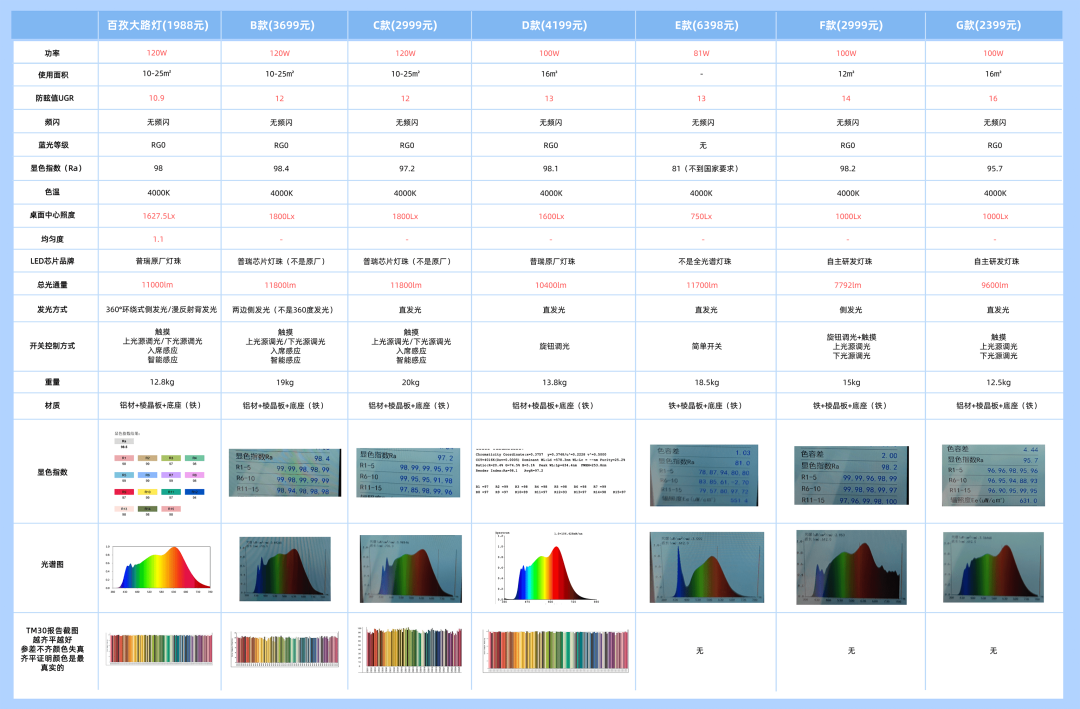The width and height of the screenshot is (1080, 709).
Task: Open the C款 TM30 report bar chart
Action: point(410,648)
